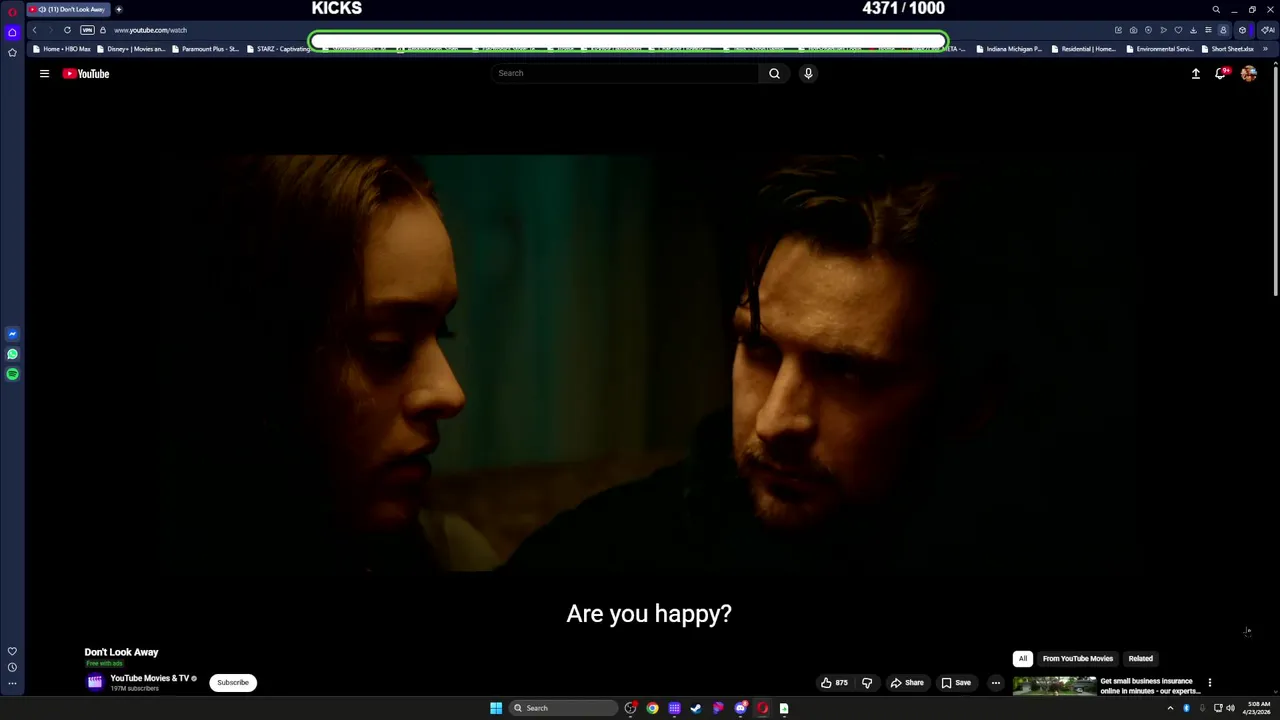Reload the current page
Screen dimensions: 1280x720
pos(67,30)
